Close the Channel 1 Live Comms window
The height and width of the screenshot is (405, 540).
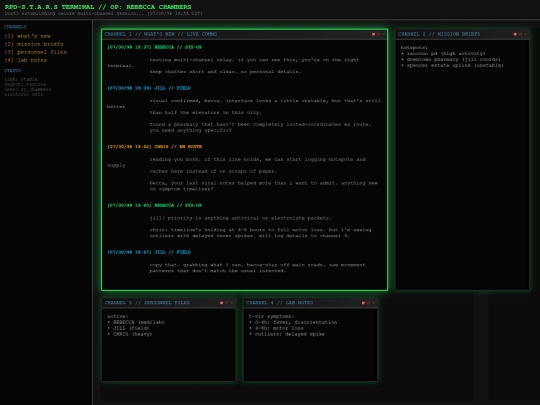(x=383, y=34)
